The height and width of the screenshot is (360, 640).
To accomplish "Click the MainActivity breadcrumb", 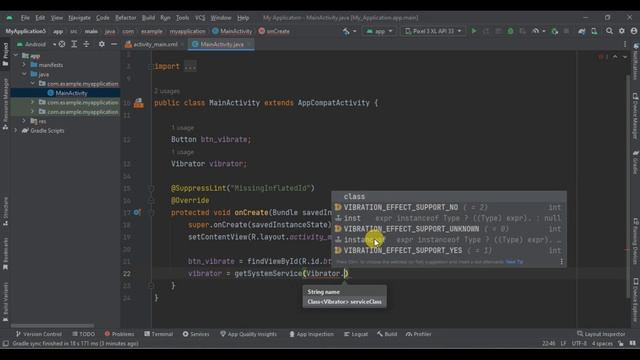I will (232, 31).
